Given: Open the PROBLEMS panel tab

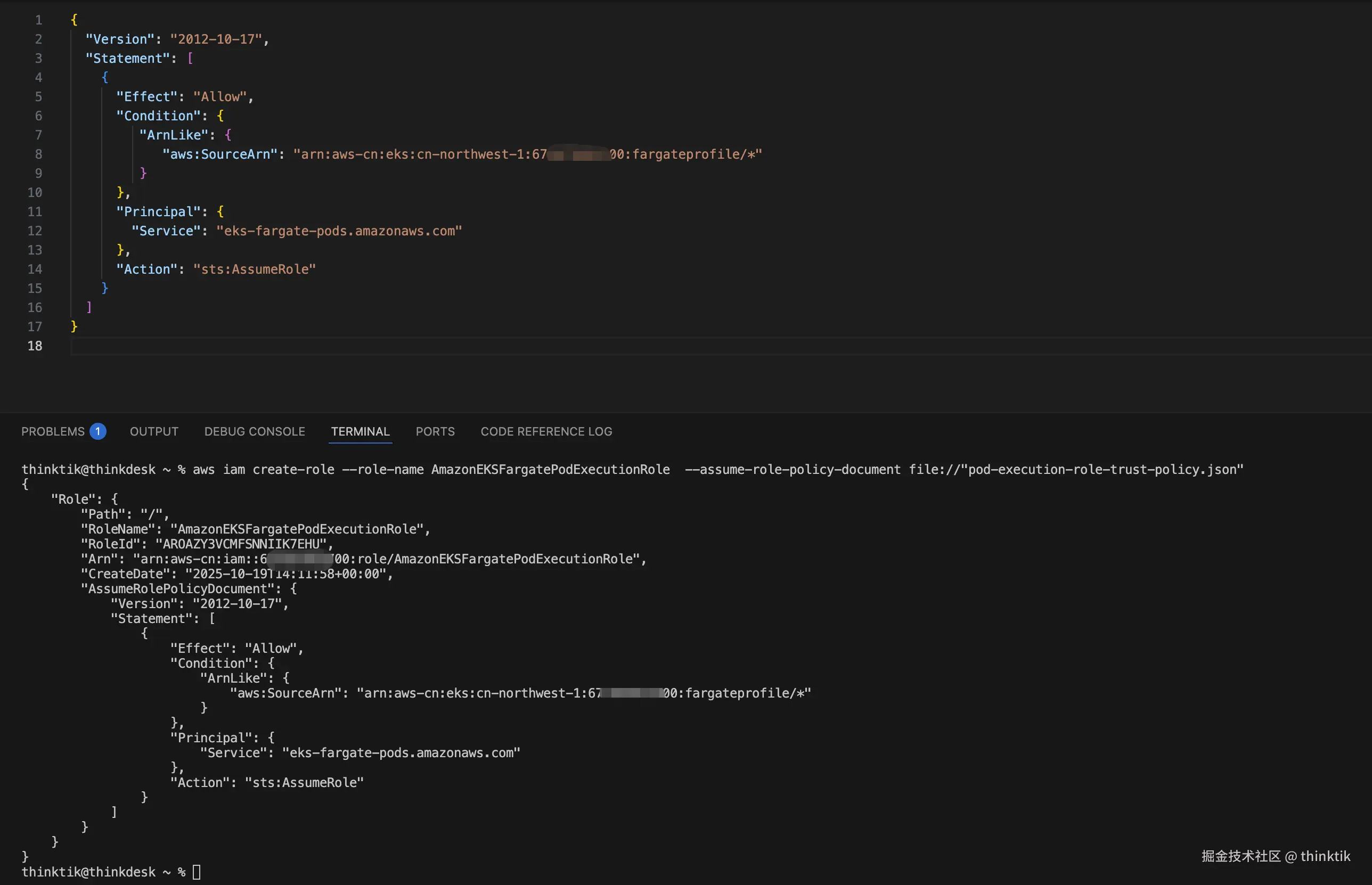Looking at the screenshot, I should coord(53,431).
